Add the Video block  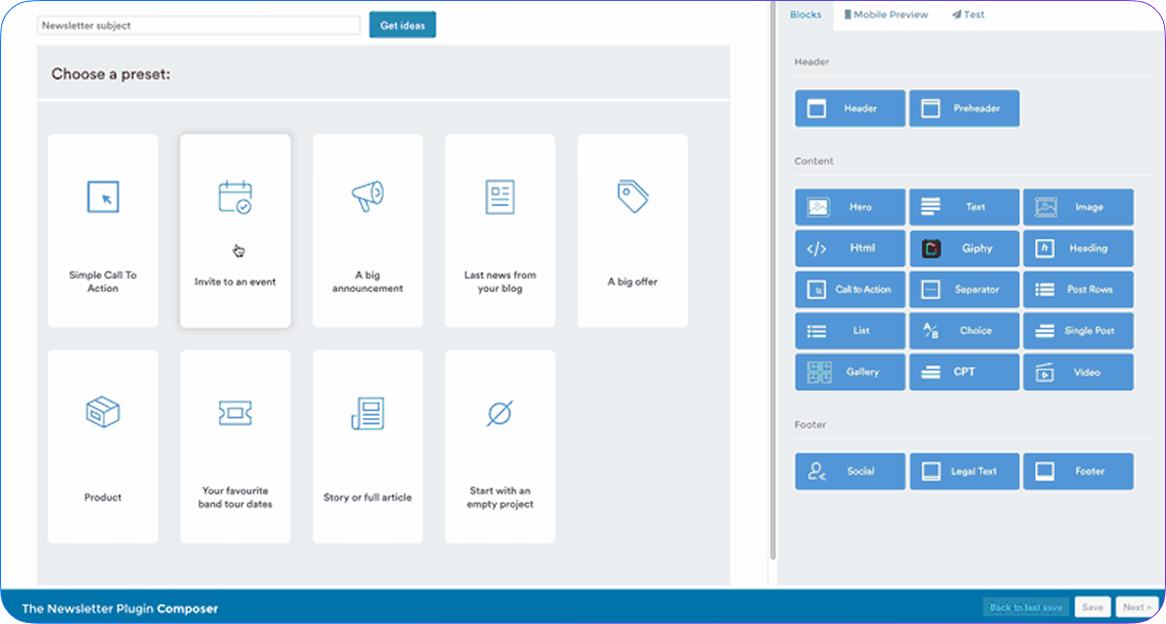[1078, 372]
